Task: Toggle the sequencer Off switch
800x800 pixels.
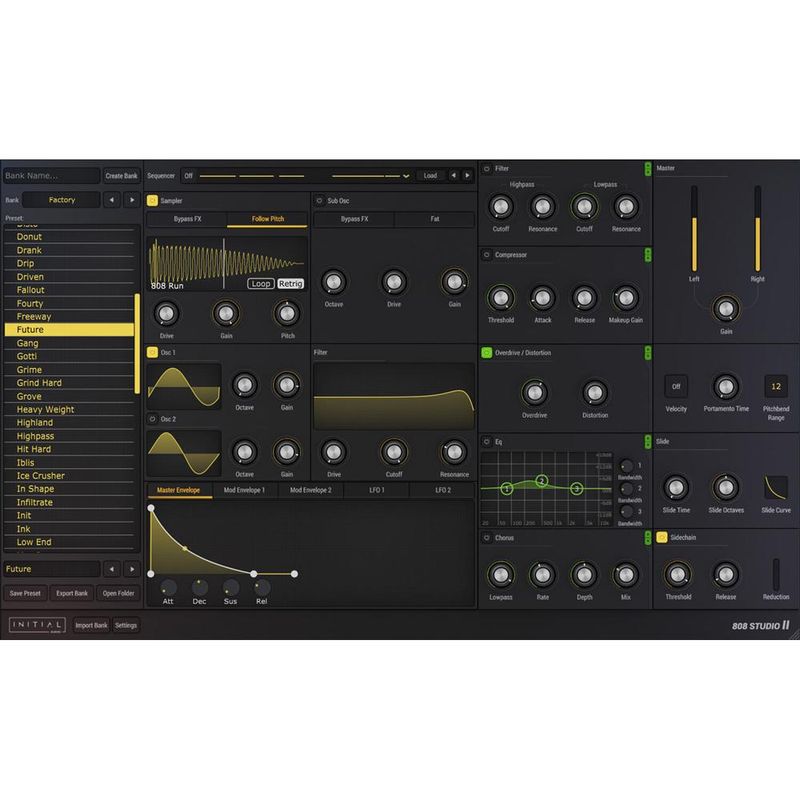Action: click(188, 176)
